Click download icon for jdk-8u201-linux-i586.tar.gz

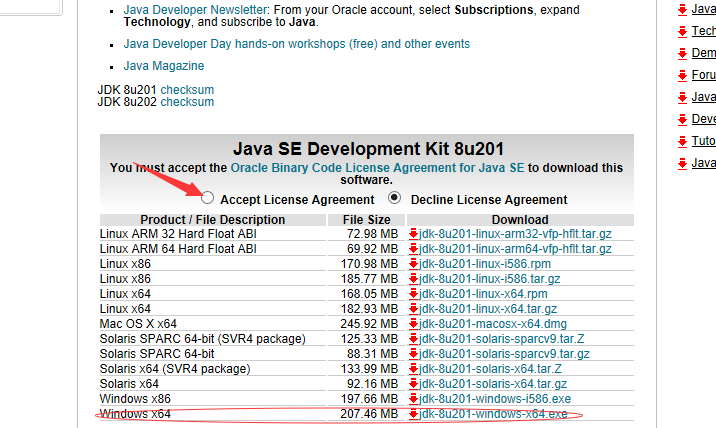tap(414, 279)
